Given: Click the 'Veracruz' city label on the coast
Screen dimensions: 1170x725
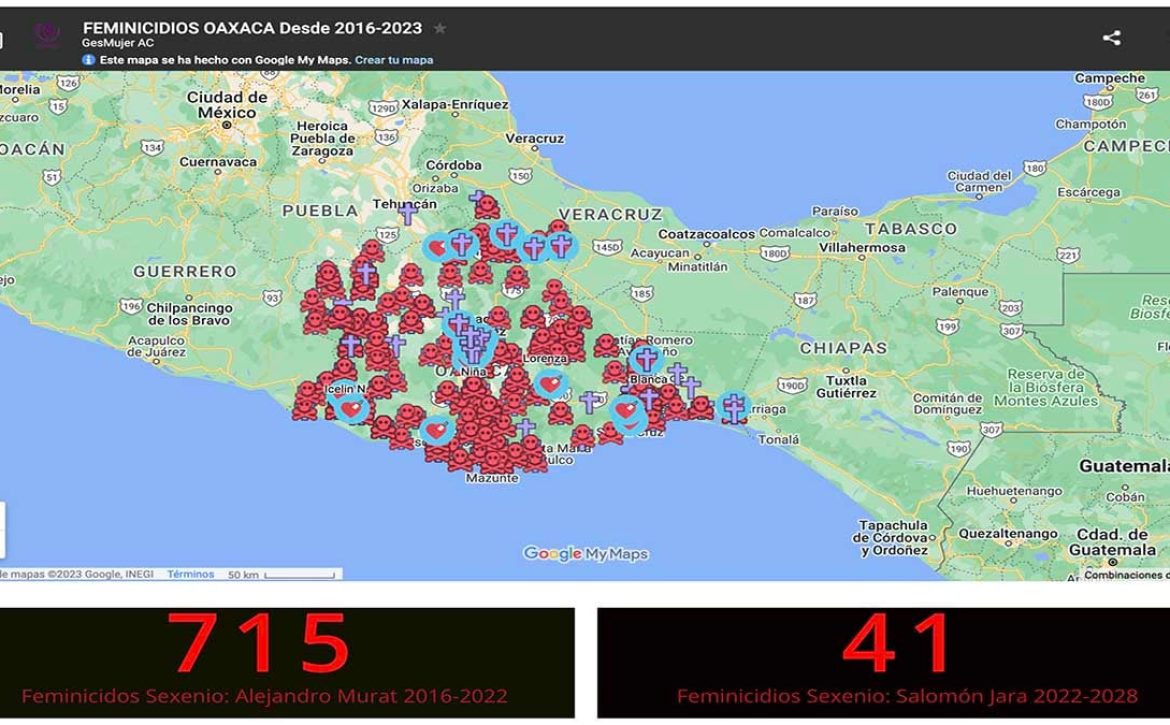Looking at the screenshot, I should point(535,138).
